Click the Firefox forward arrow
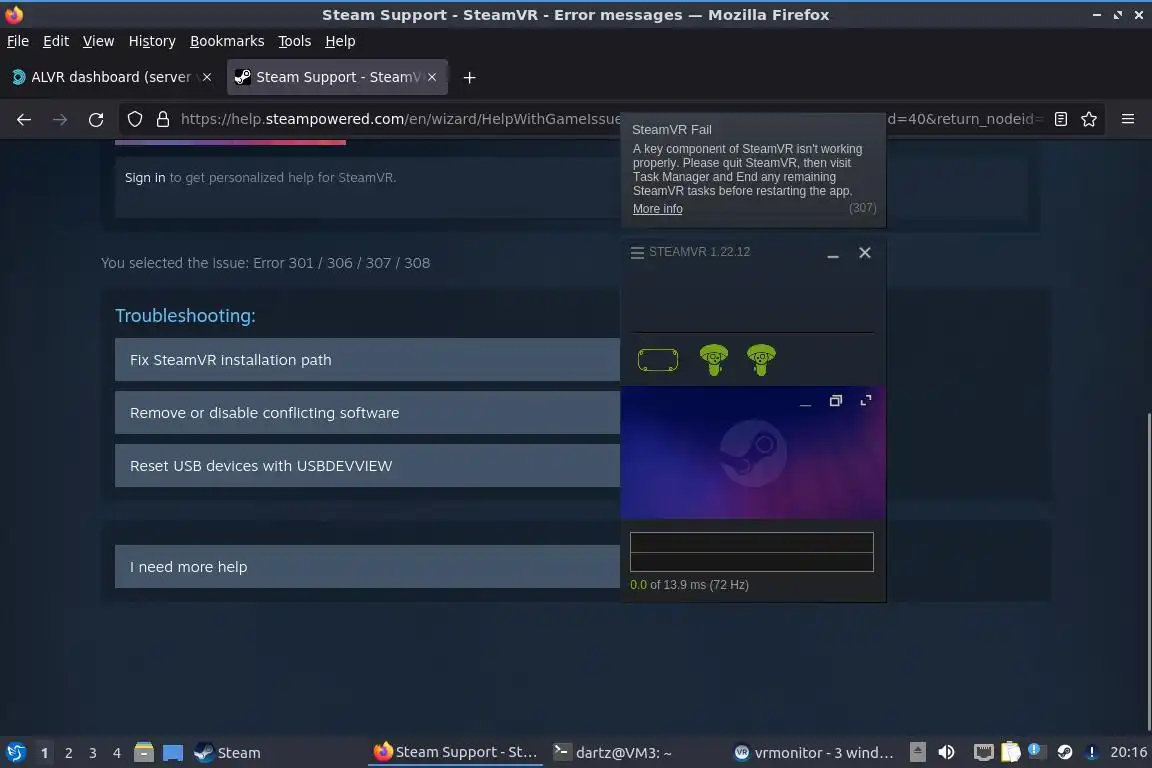 pos(60,119)
